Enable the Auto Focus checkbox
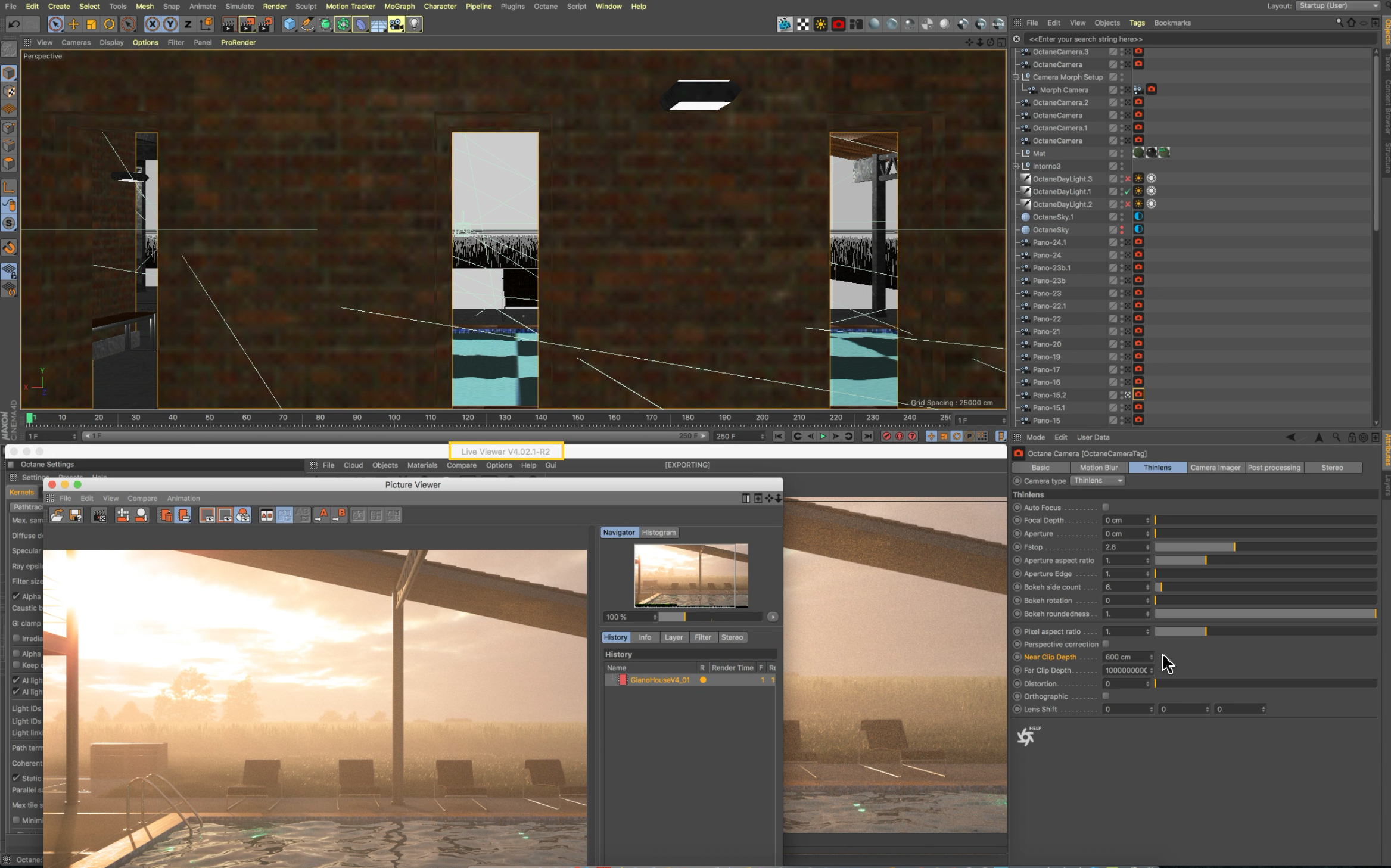Image resolution: width=1391 pixels, height=868 pixels. point(1106,507)
